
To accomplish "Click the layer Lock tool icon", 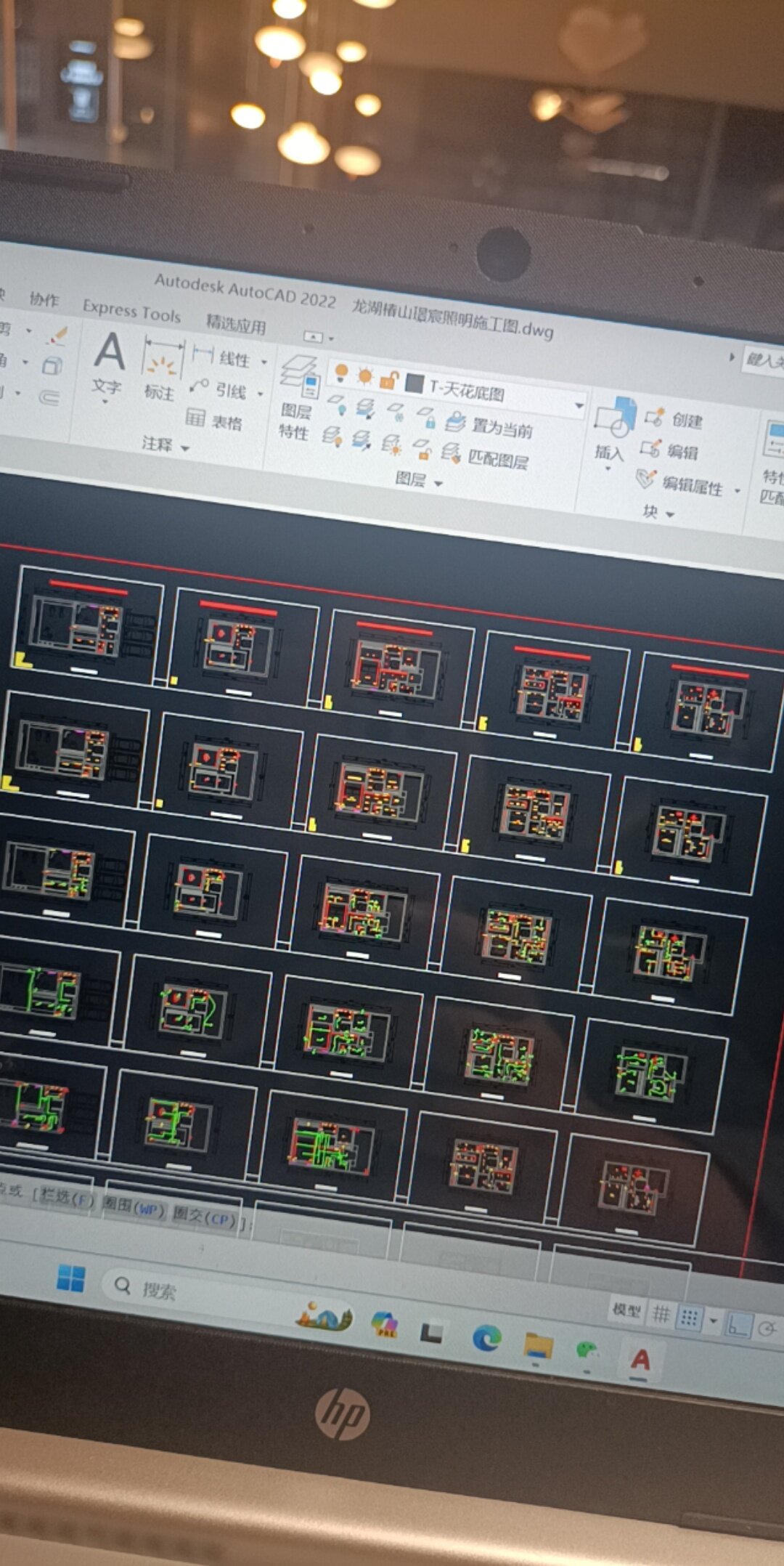I will (426, 416).
